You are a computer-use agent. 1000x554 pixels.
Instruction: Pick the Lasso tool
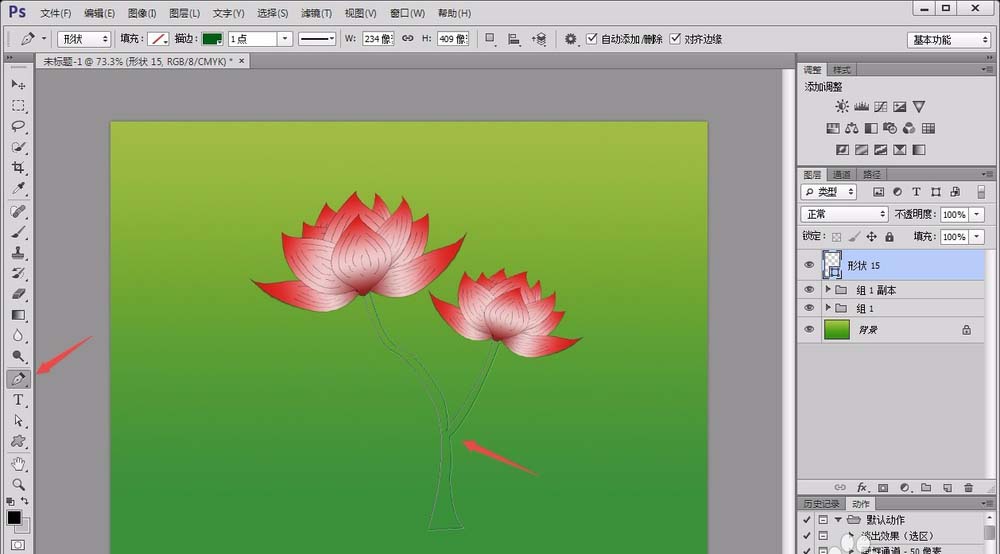tap(18, 127)
